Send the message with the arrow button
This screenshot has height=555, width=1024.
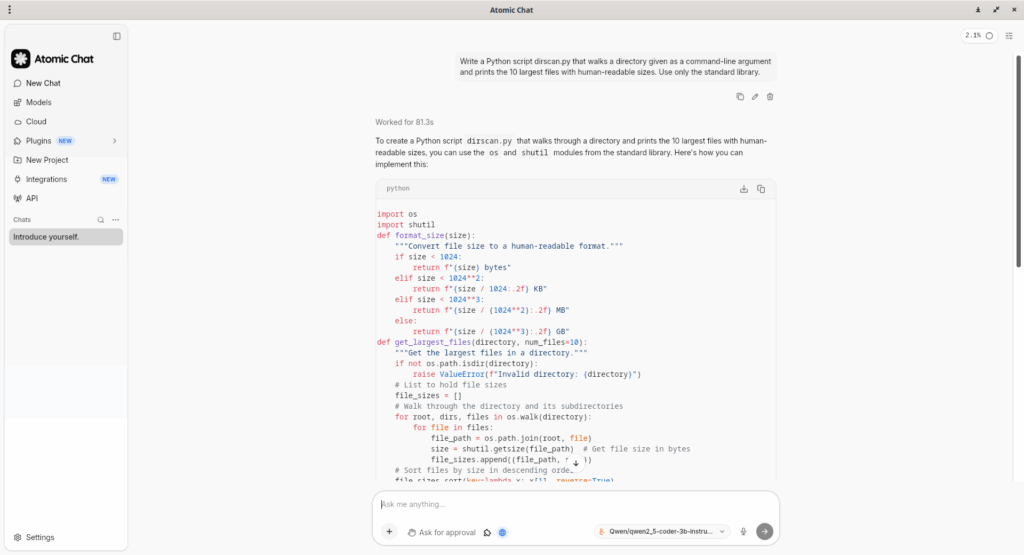pyautogui.click(x=765, y=531)
